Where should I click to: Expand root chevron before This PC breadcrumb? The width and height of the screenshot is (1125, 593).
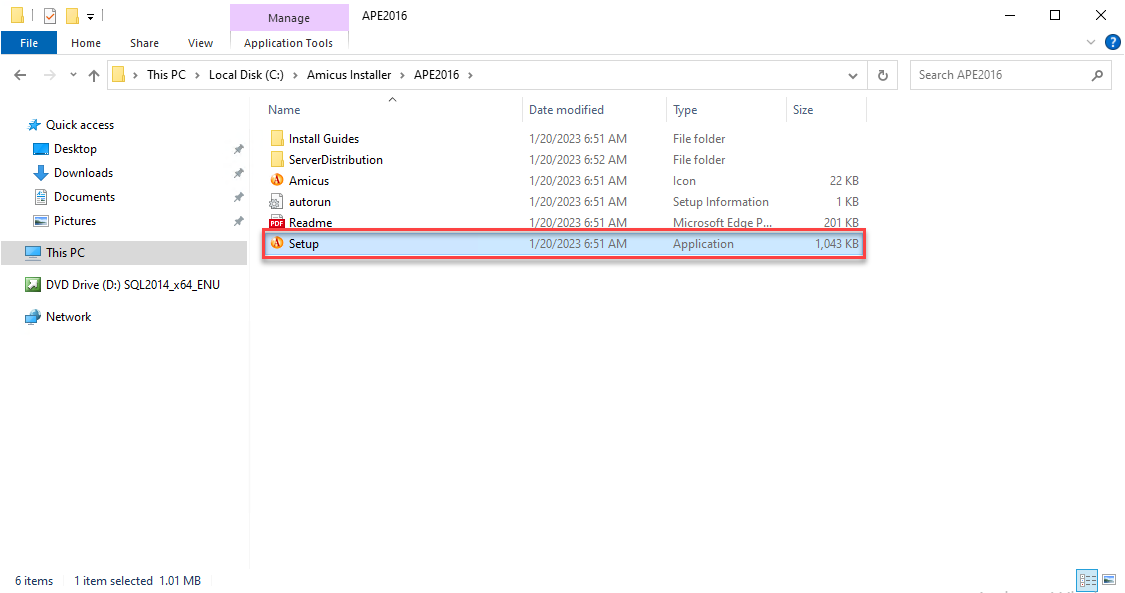[135, 75]
